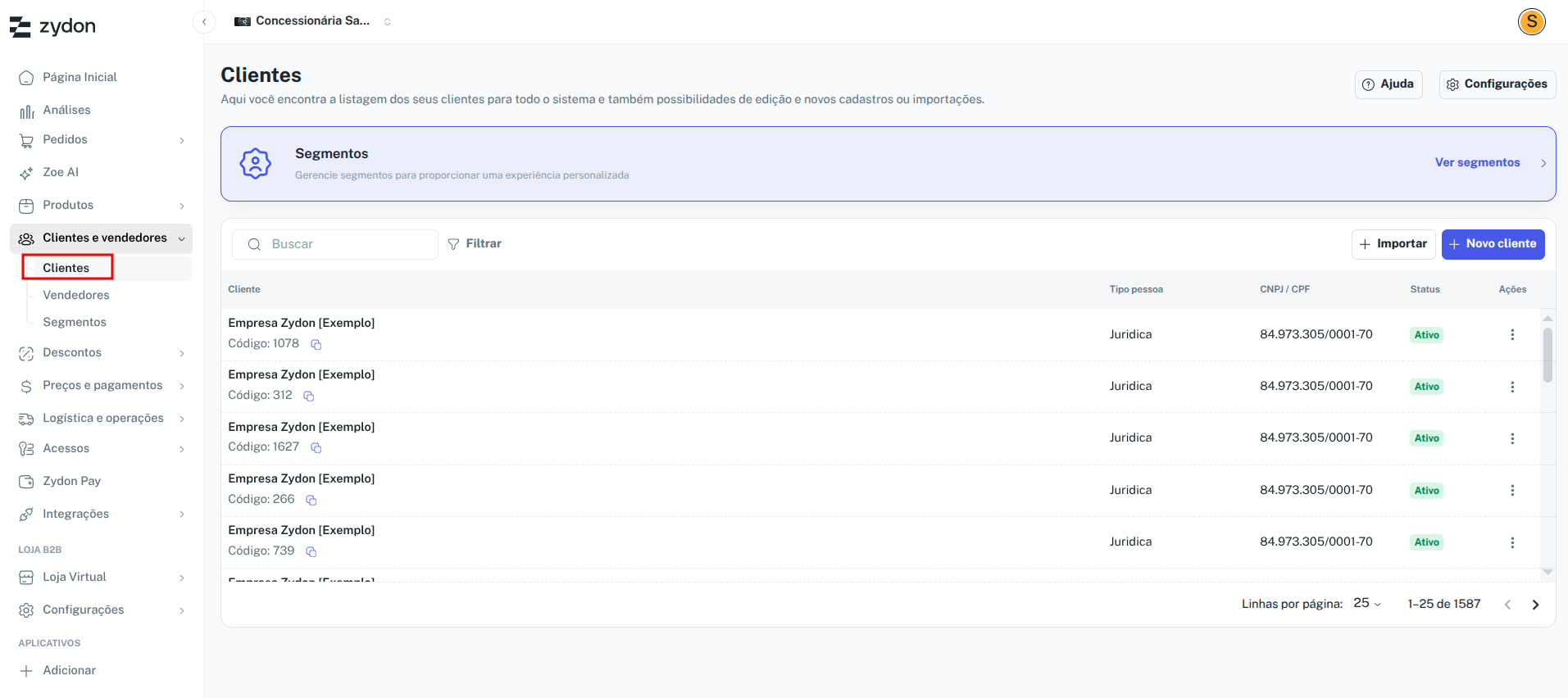Collapse the Clientes e vendedores submenu
The image size is (1568, 698).
click(x=182, y=238)
